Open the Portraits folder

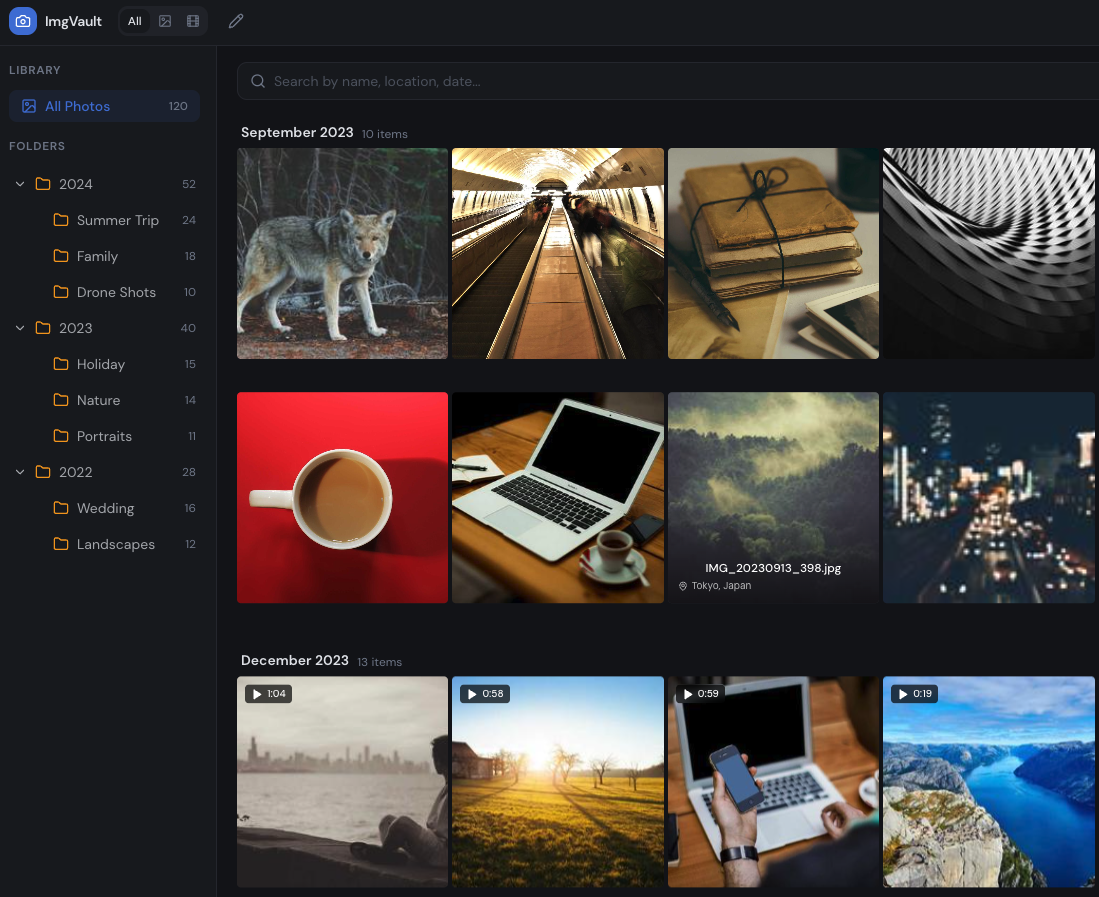[x=104, y=436]
